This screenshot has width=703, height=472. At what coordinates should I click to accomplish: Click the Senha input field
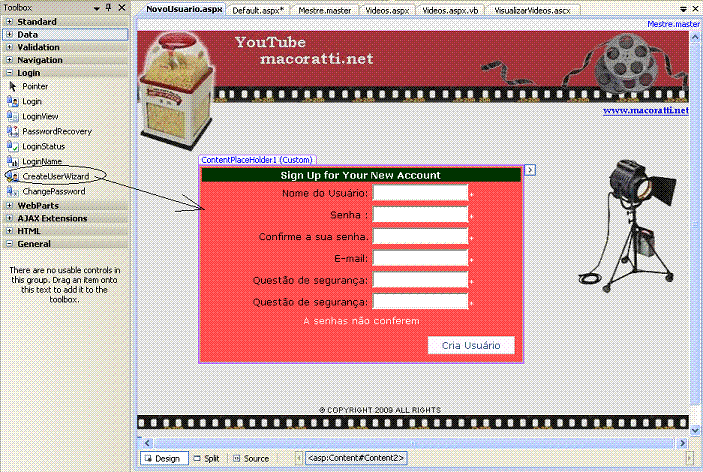click(421, 214)
